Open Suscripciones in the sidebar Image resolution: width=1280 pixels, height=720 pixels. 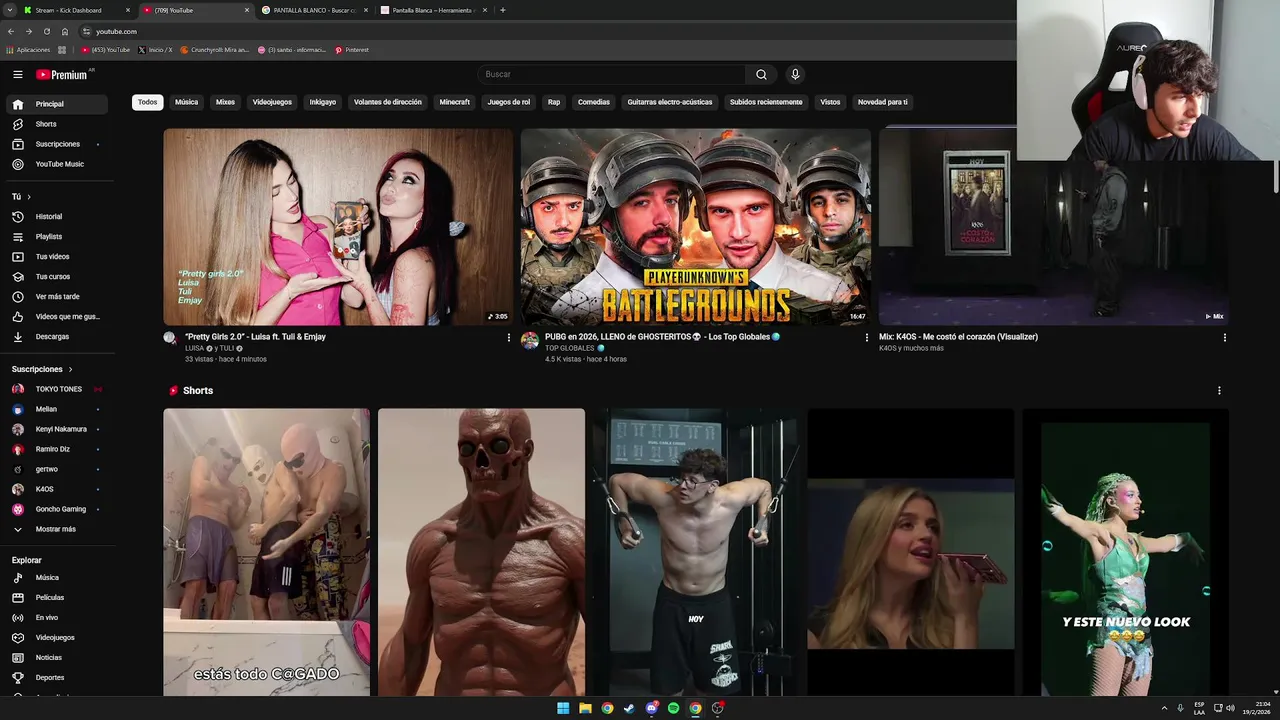point(56,144)
